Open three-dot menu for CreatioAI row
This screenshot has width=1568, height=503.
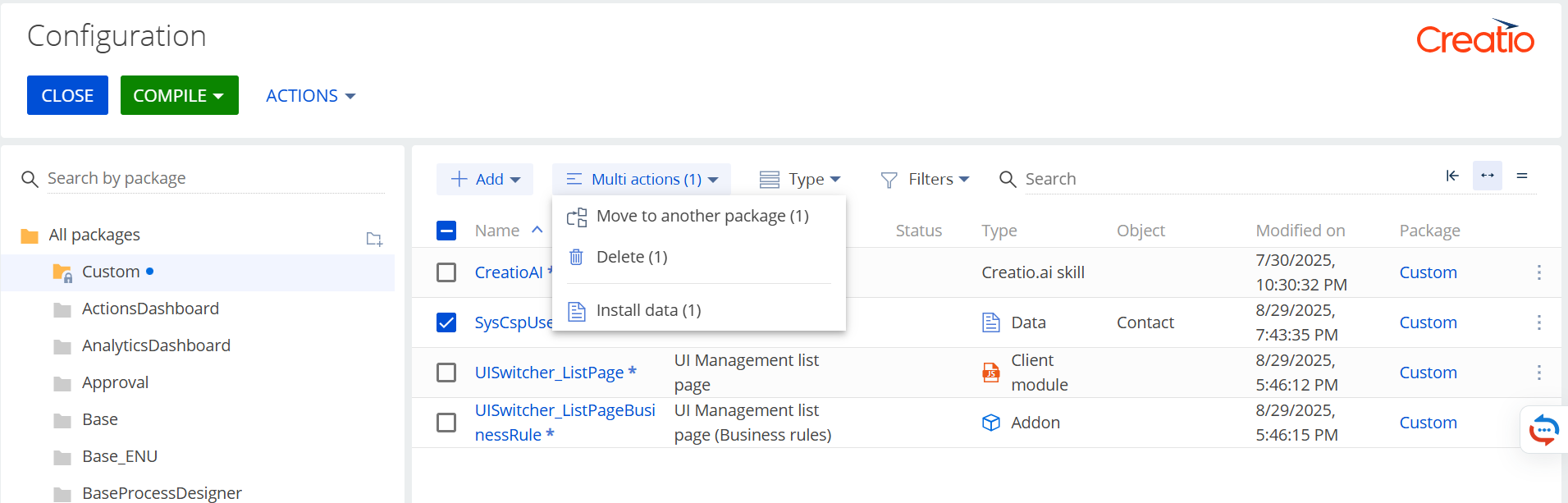(1538, 272)
